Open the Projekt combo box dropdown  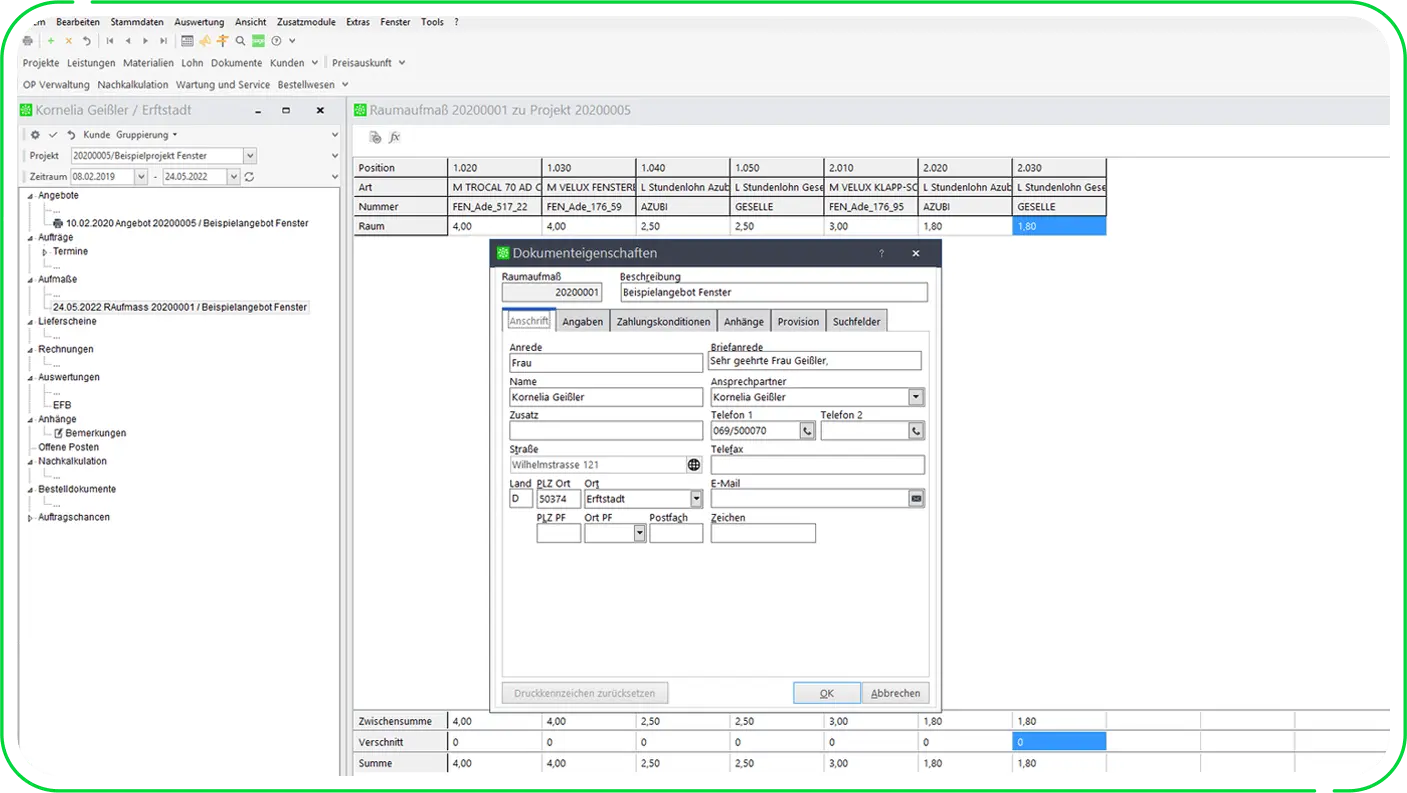(x=250, y=156)
